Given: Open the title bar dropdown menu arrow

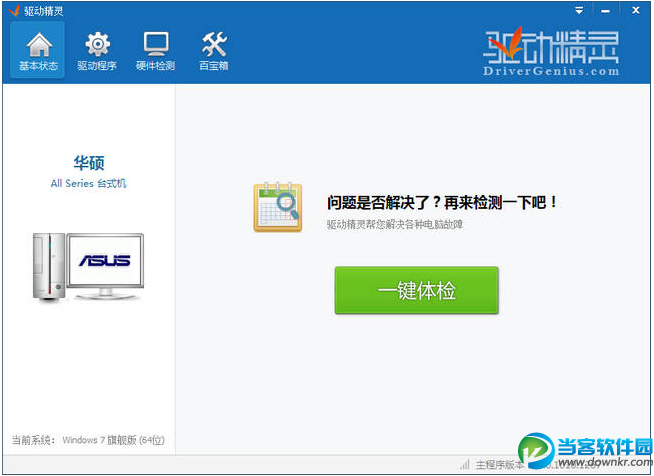Looking at the screenshot, I should [579, 10].
